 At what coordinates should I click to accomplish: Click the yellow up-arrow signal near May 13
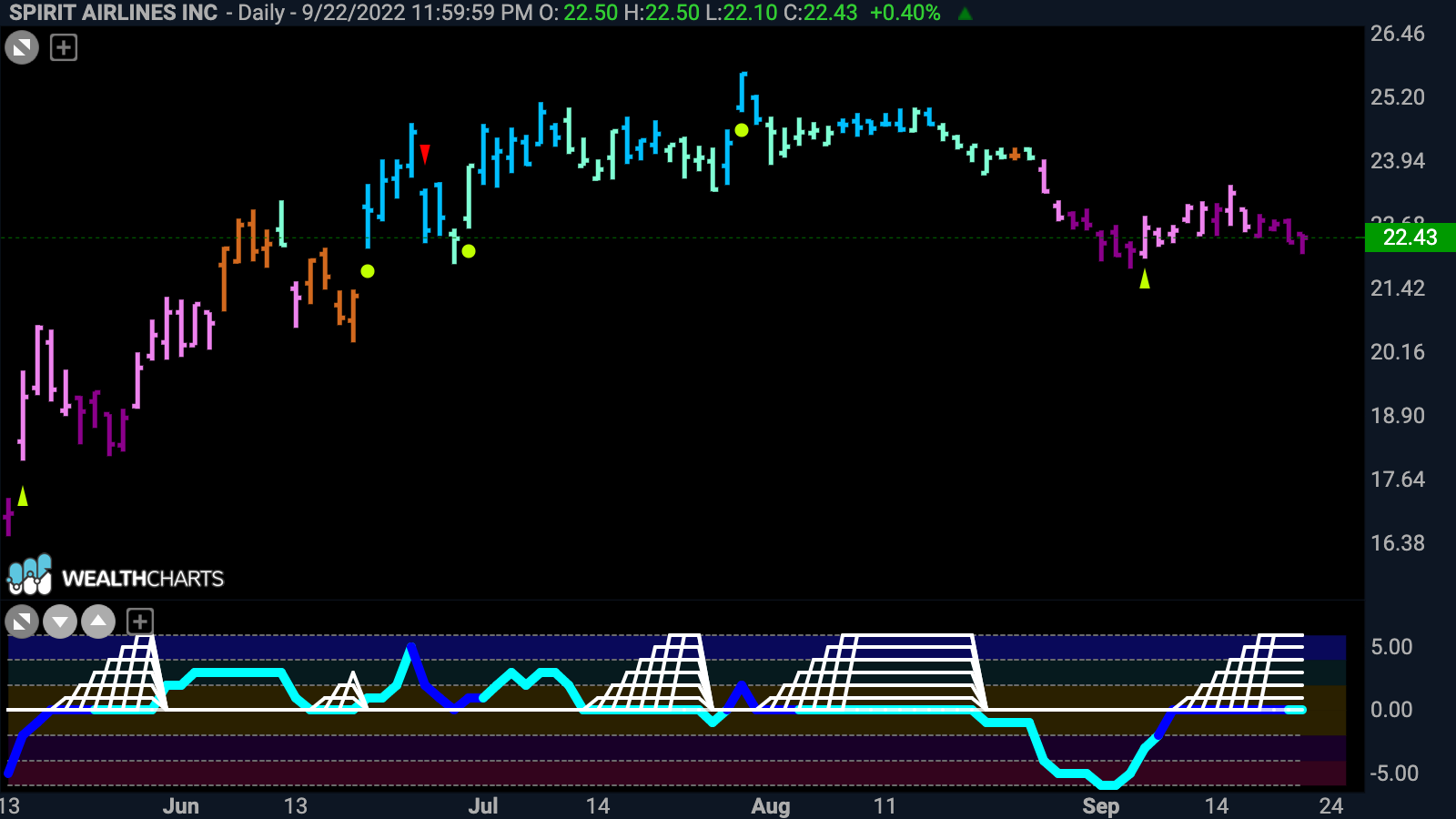(x=23, y=496)
